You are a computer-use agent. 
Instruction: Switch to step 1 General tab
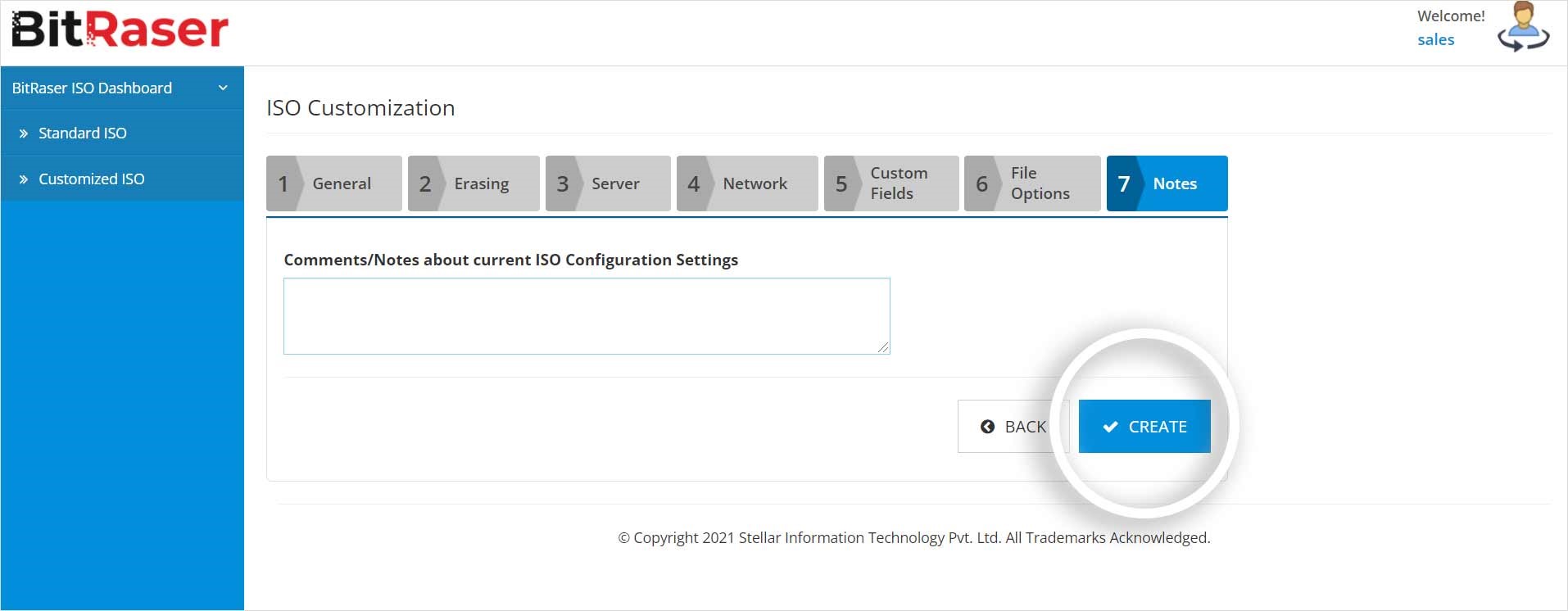point(334,183)
